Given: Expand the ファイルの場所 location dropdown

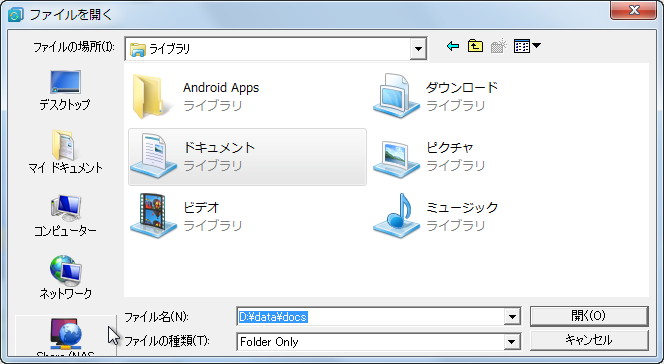Looking at the screenshot, I should point(418,49).
